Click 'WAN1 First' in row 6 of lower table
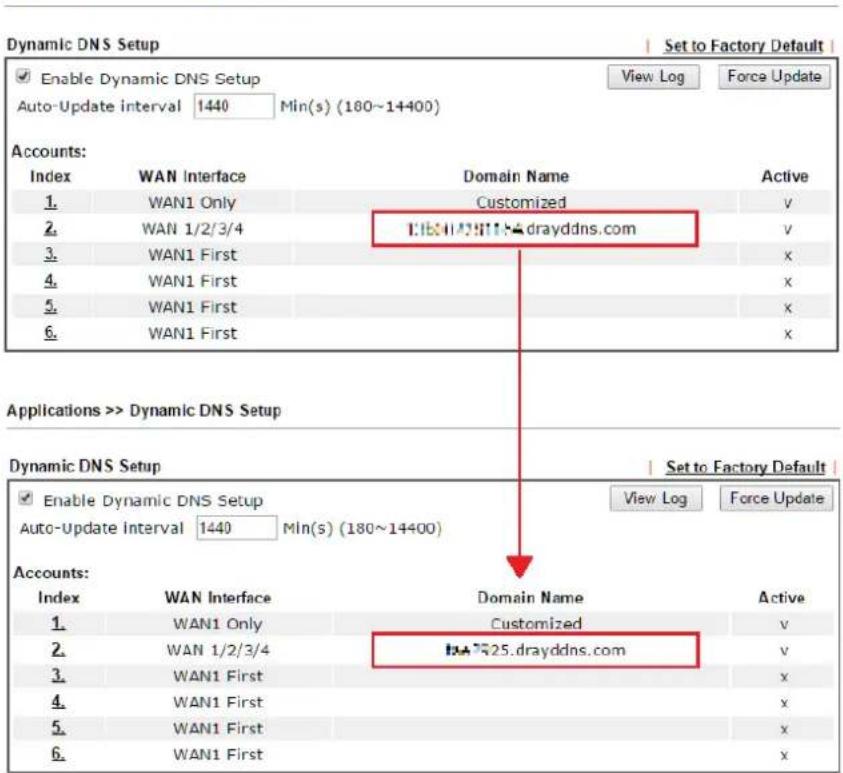Viewport: 843px width, 773px height. (218, 754)
